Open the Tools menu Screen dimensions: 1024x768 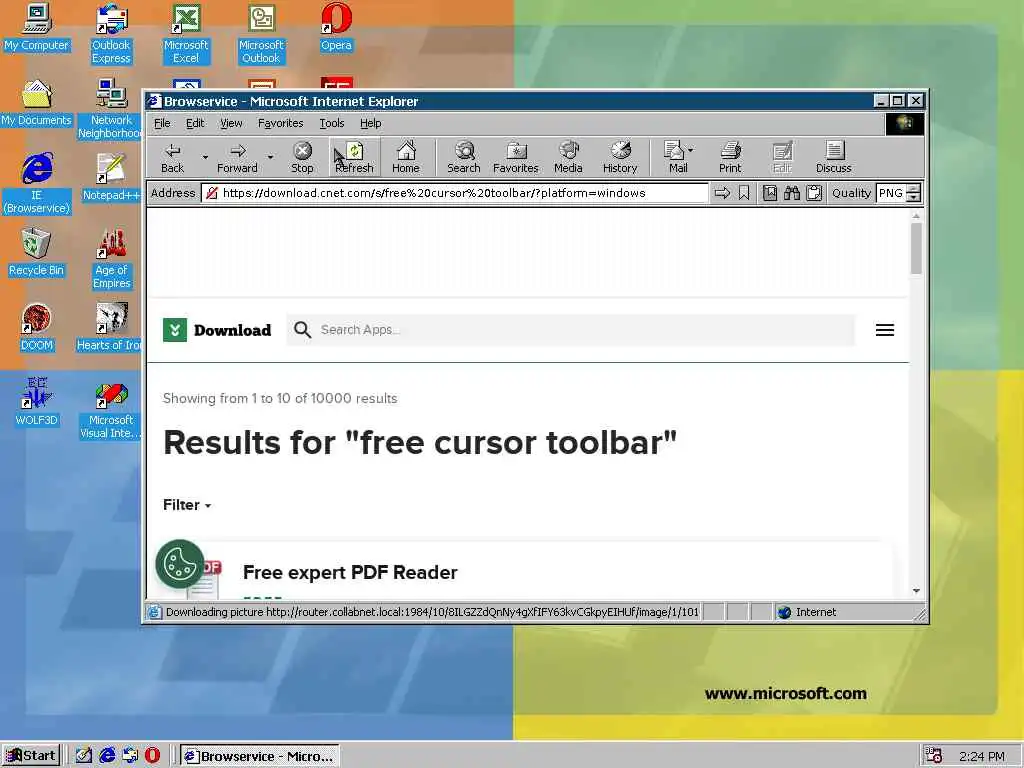pos(332,123)
